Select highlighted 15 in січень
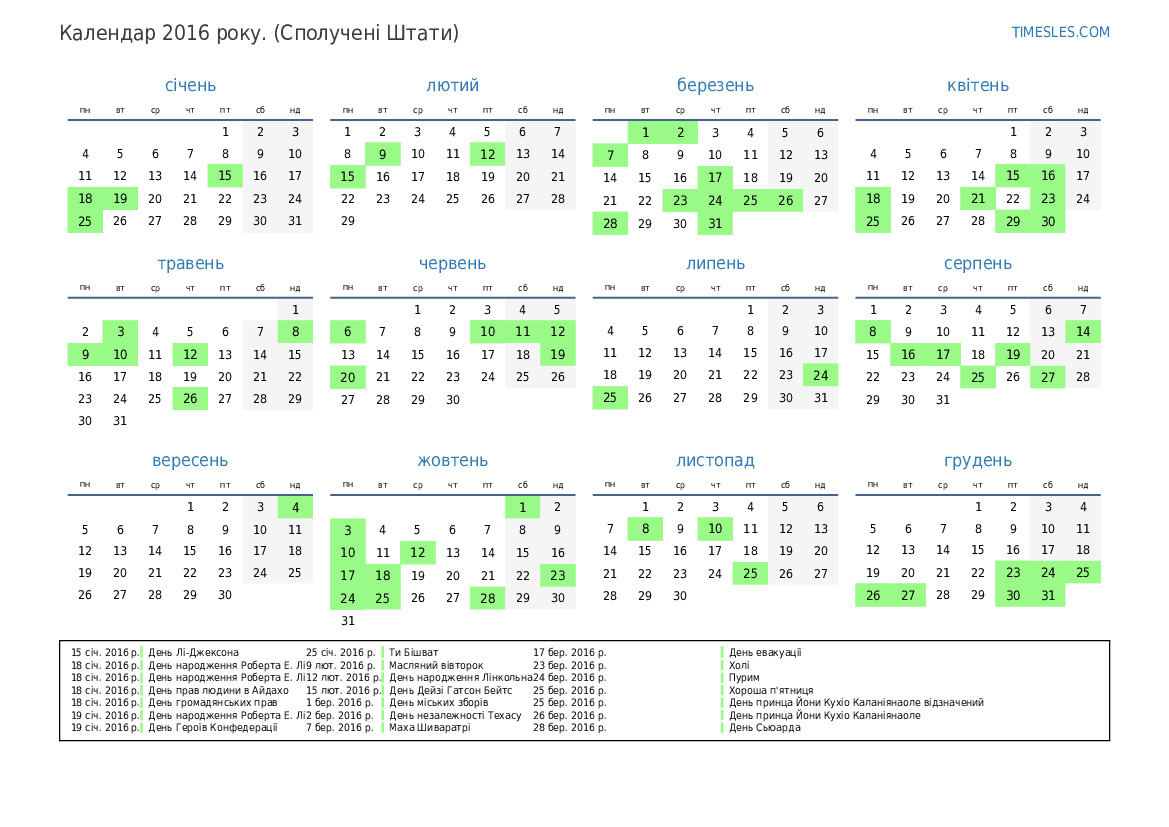 click(225, 176)
